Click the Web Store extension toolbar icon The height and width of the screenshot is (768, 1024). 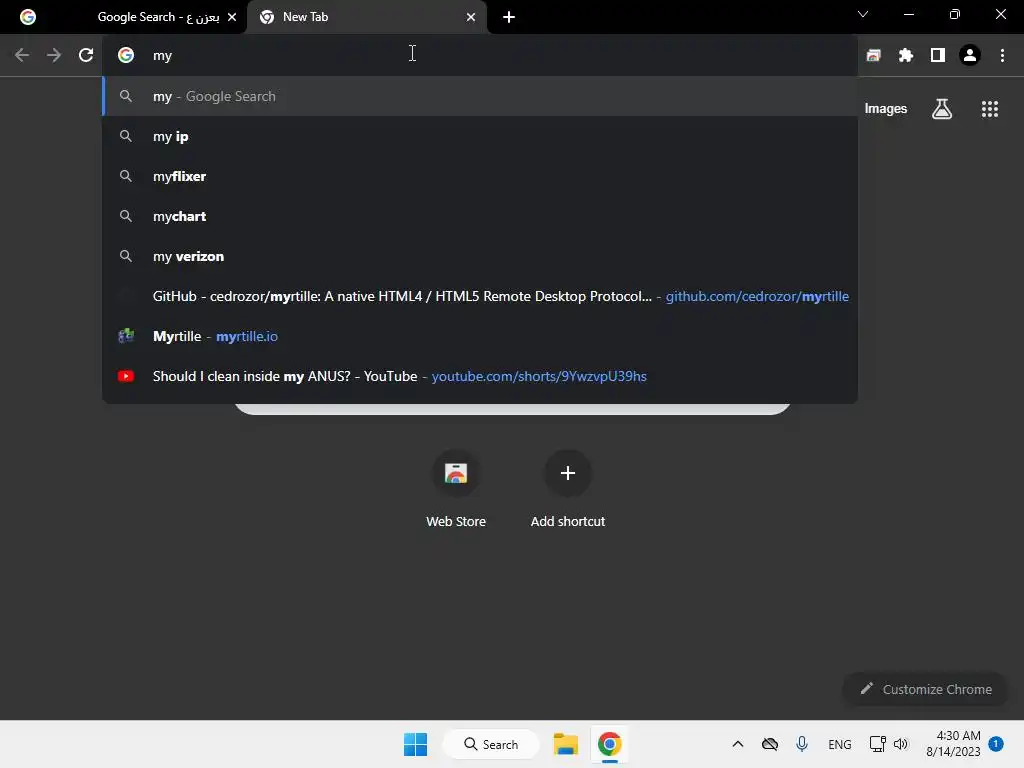[x=873, y=56]
